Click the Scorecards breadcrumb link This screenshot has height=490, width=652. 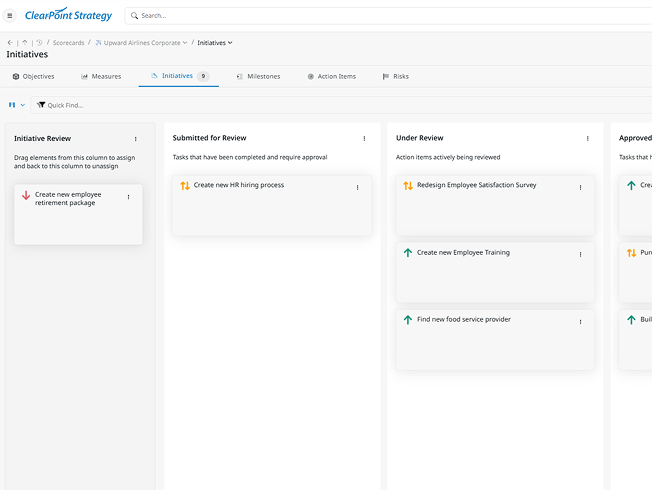68,43
